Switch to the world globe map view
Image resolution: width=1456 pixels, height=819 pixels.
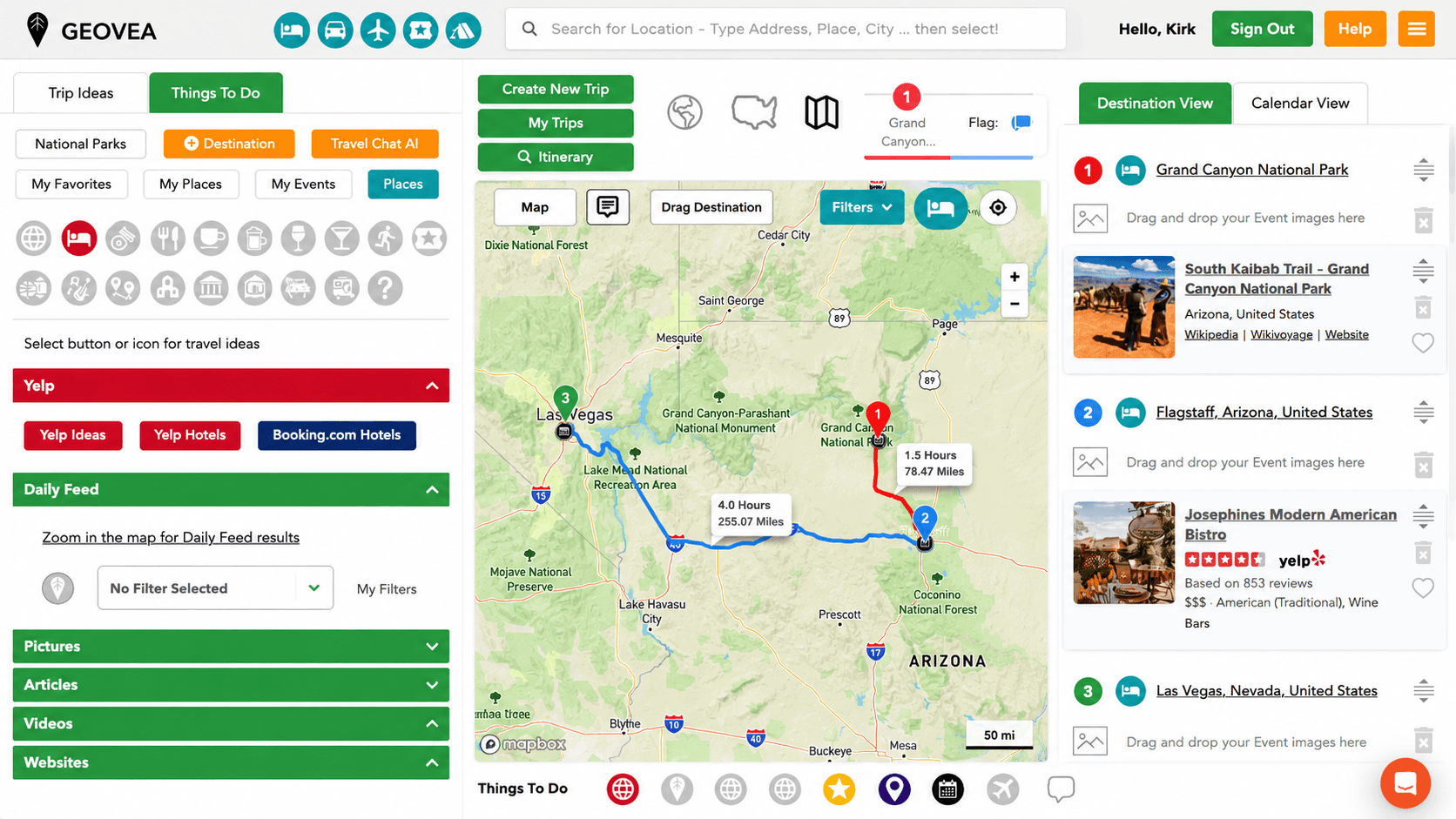(685, 112)
